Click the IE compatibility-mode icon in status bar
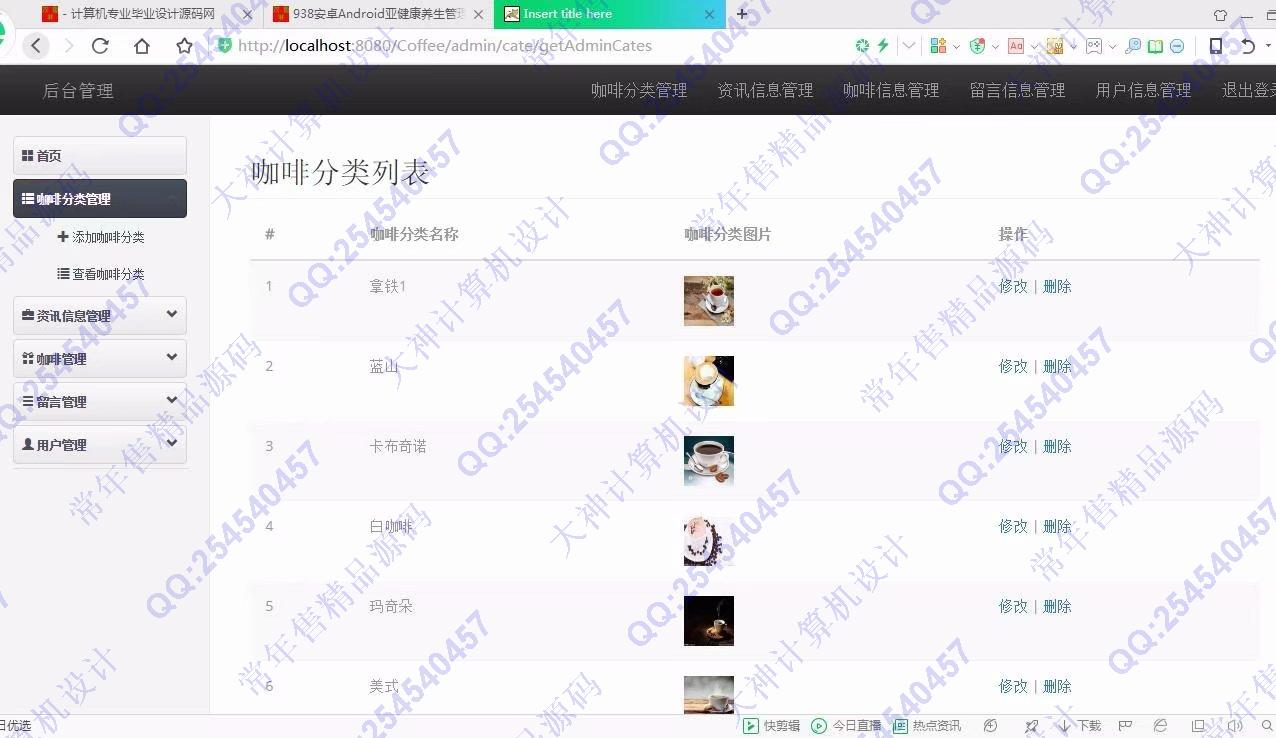This screenshot has height=738, width=1276. [1161, 726]
